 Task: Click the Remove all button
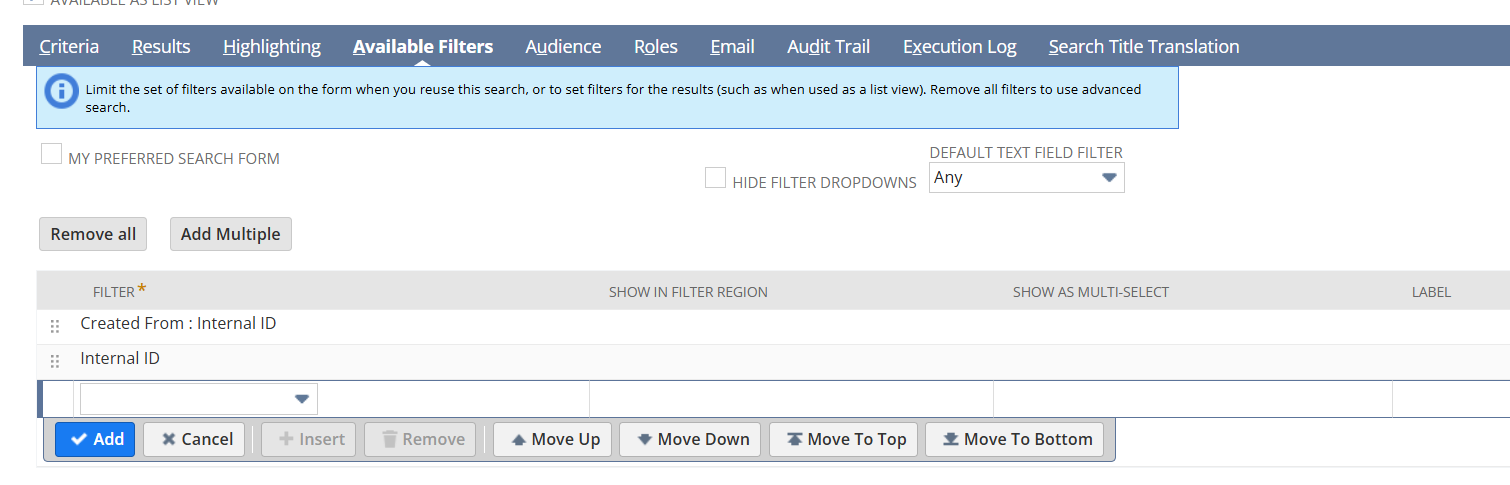tap(93, 234)
